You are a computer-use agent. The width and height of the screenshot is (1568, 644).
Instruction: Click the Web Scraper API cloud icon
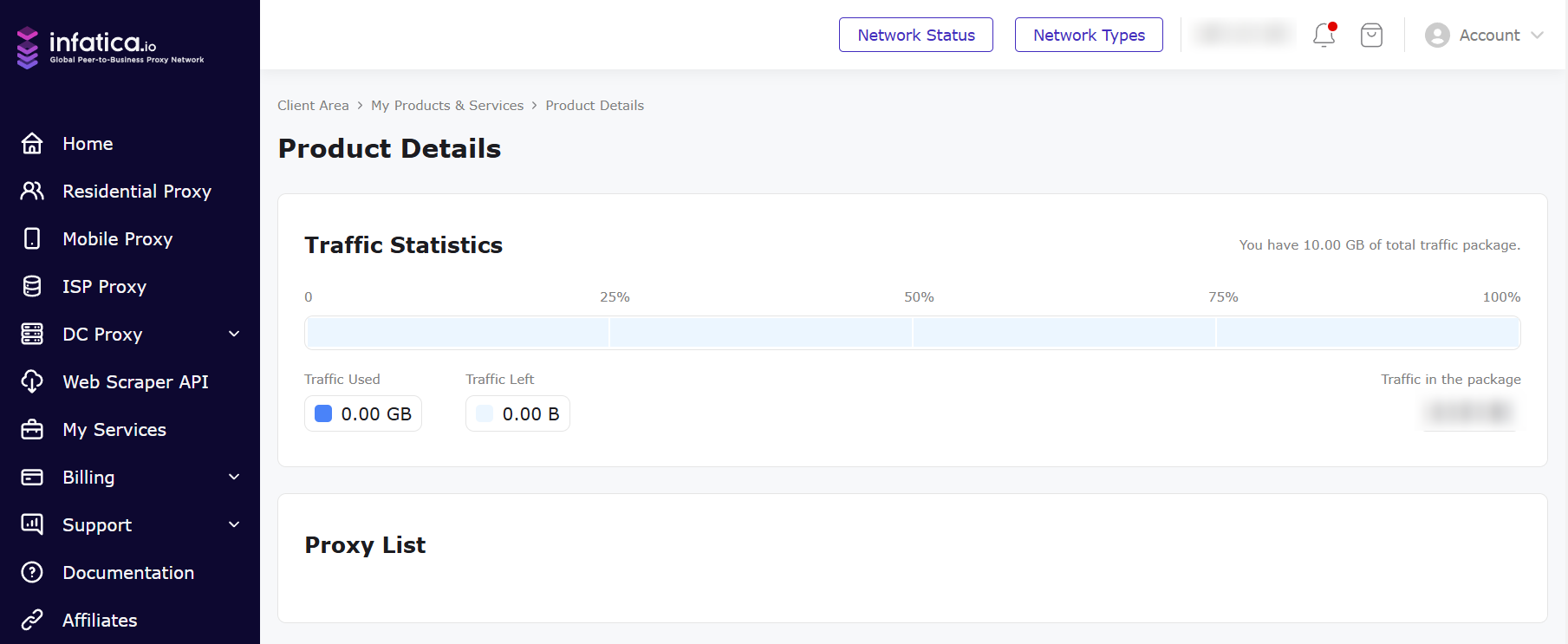tap(32, 381)
